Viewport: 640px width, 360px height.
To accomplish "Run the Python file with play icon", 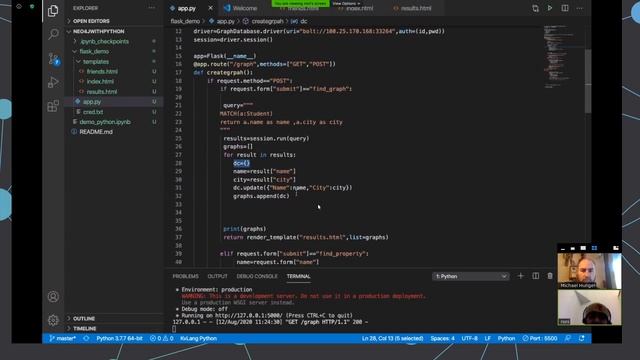I will [x=550, y=8].
